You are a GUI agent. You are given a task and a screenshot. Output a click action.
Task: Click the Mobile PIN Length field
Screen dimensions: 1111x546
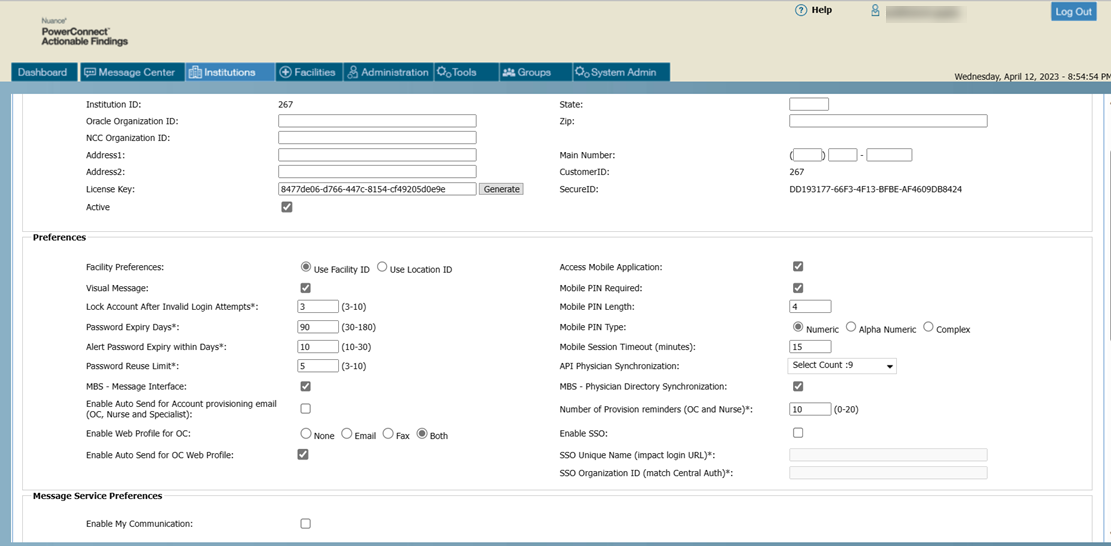(x=810, y=306)
